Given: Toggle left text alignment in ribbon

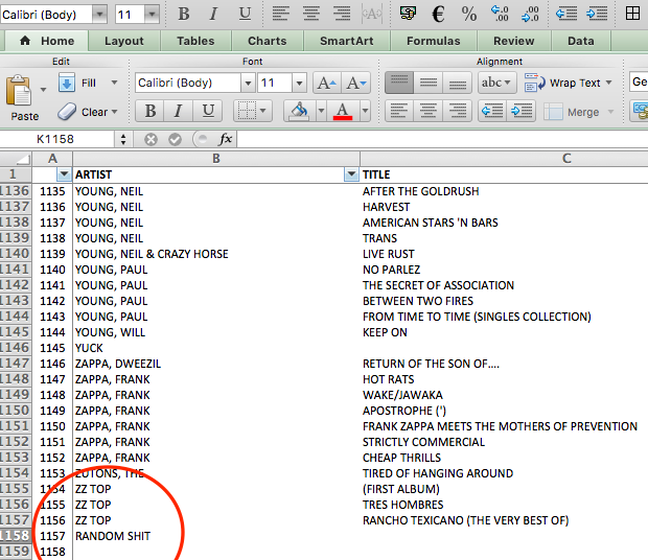Looking at the screenshot, I should [401, 111].
